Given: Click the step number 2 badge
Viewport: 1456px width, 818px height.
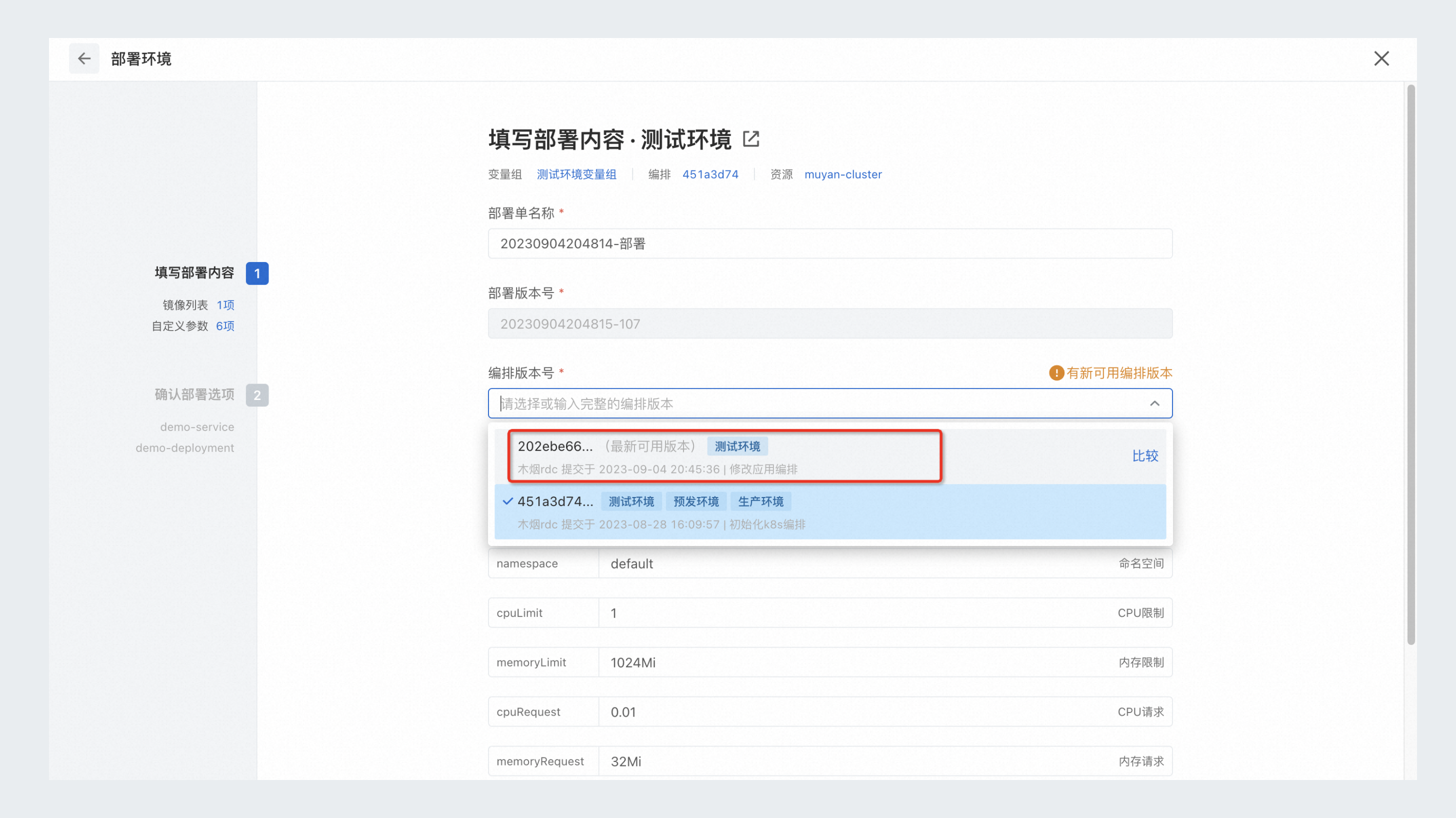Looking at the screenshot, I should click(257, 395).
